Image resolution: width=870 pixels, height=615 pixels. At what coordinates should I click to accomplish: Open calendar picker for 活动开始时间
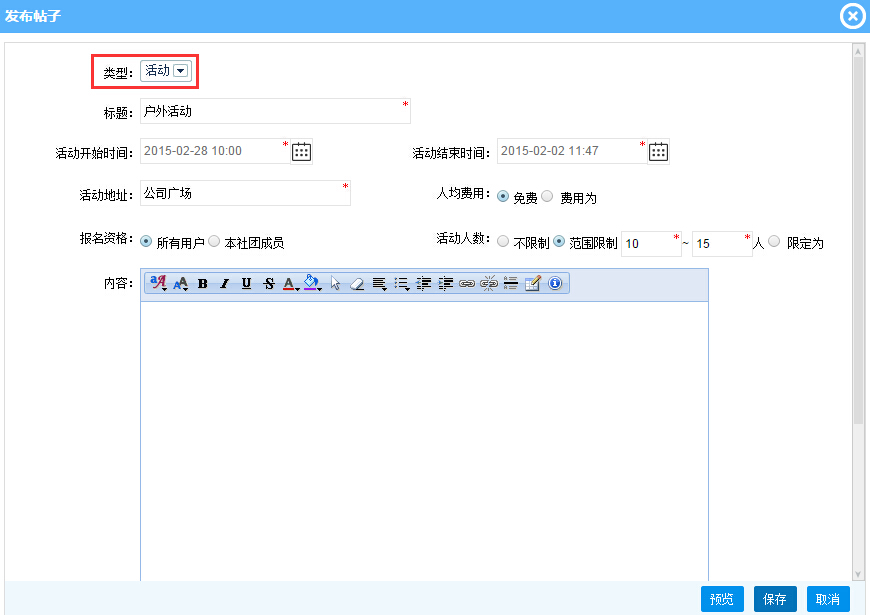[x=301, y=152]
